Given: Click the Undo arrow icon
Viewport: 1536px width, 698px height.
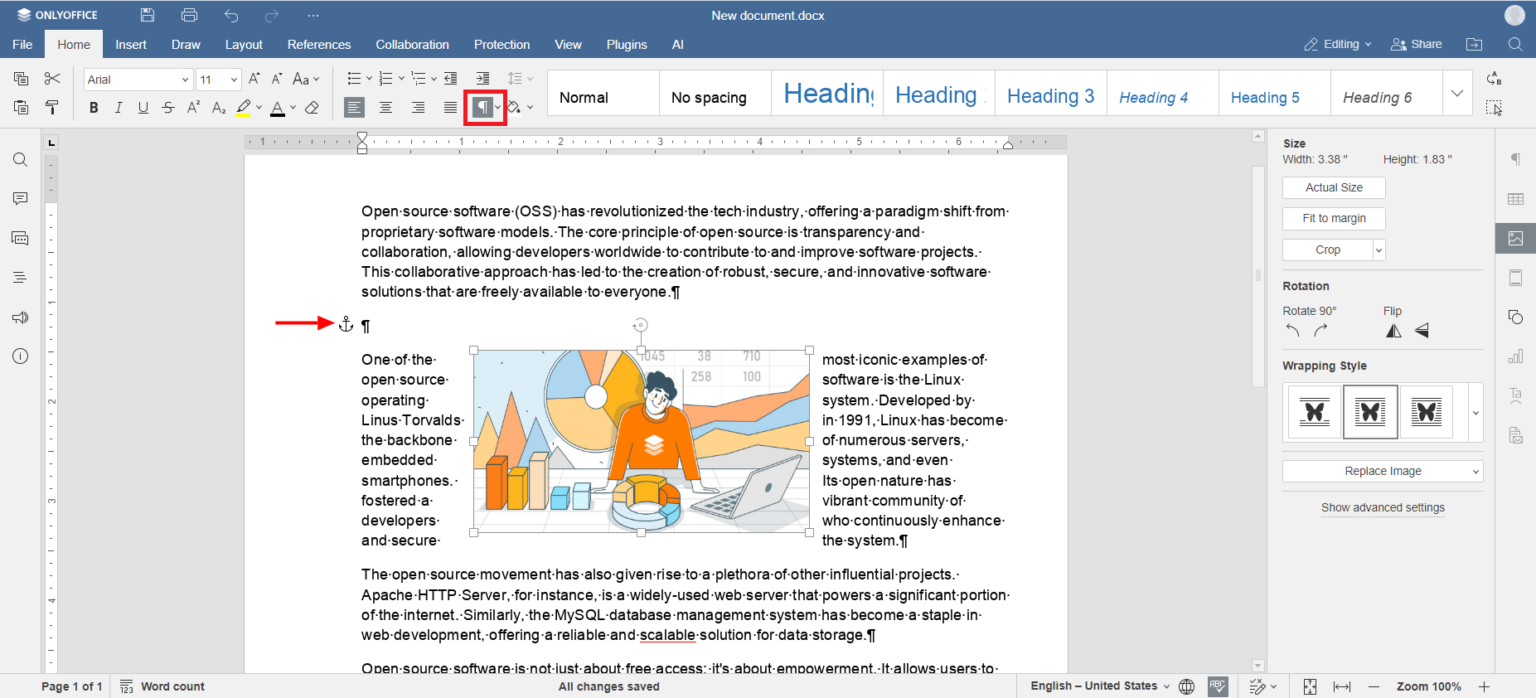Looking at the screenshot, I should click(232, 15).
